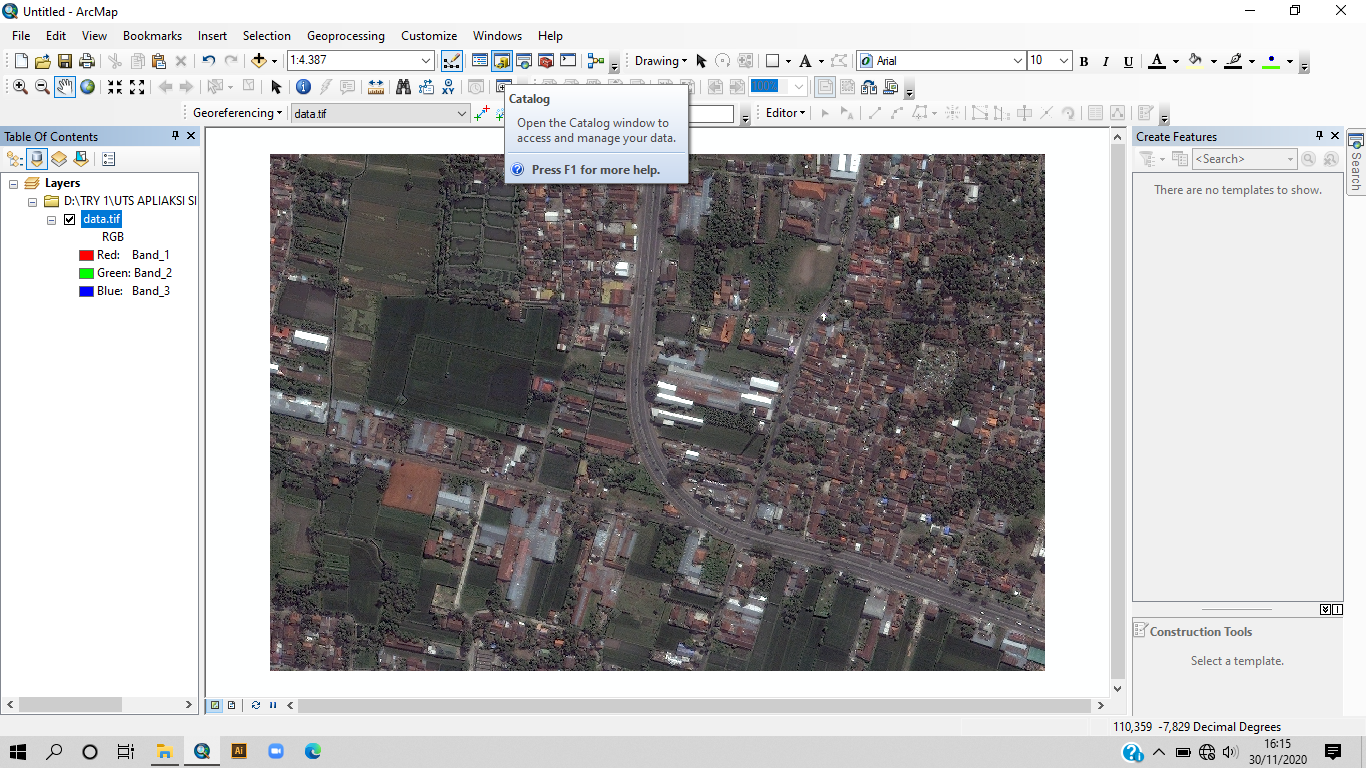This screenshot has height=768, width=1366.
Task: Activate the Identify tool
Action: (x=303, y=87)
